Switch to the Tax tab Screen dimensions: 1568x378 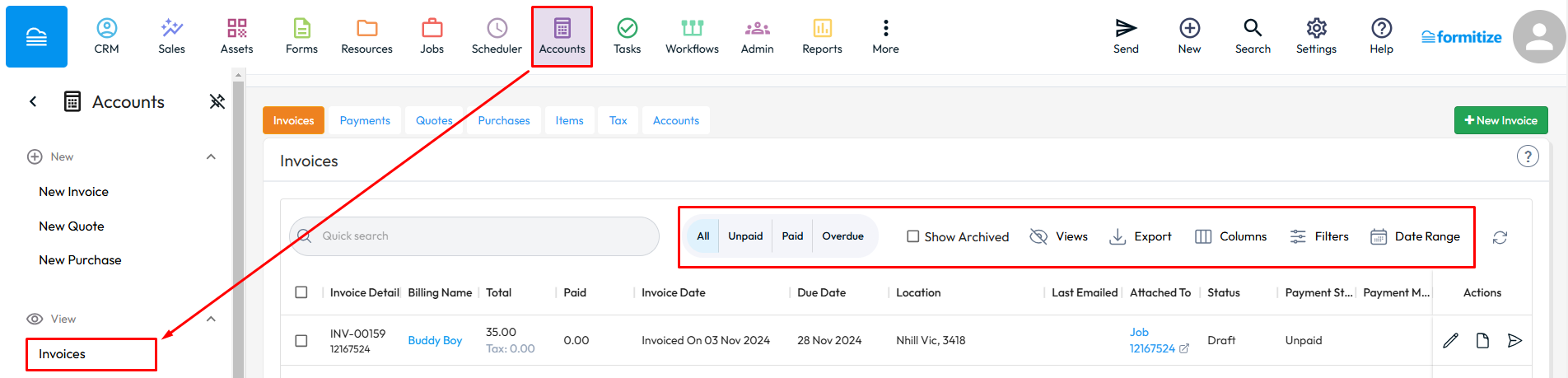[618, 120]
